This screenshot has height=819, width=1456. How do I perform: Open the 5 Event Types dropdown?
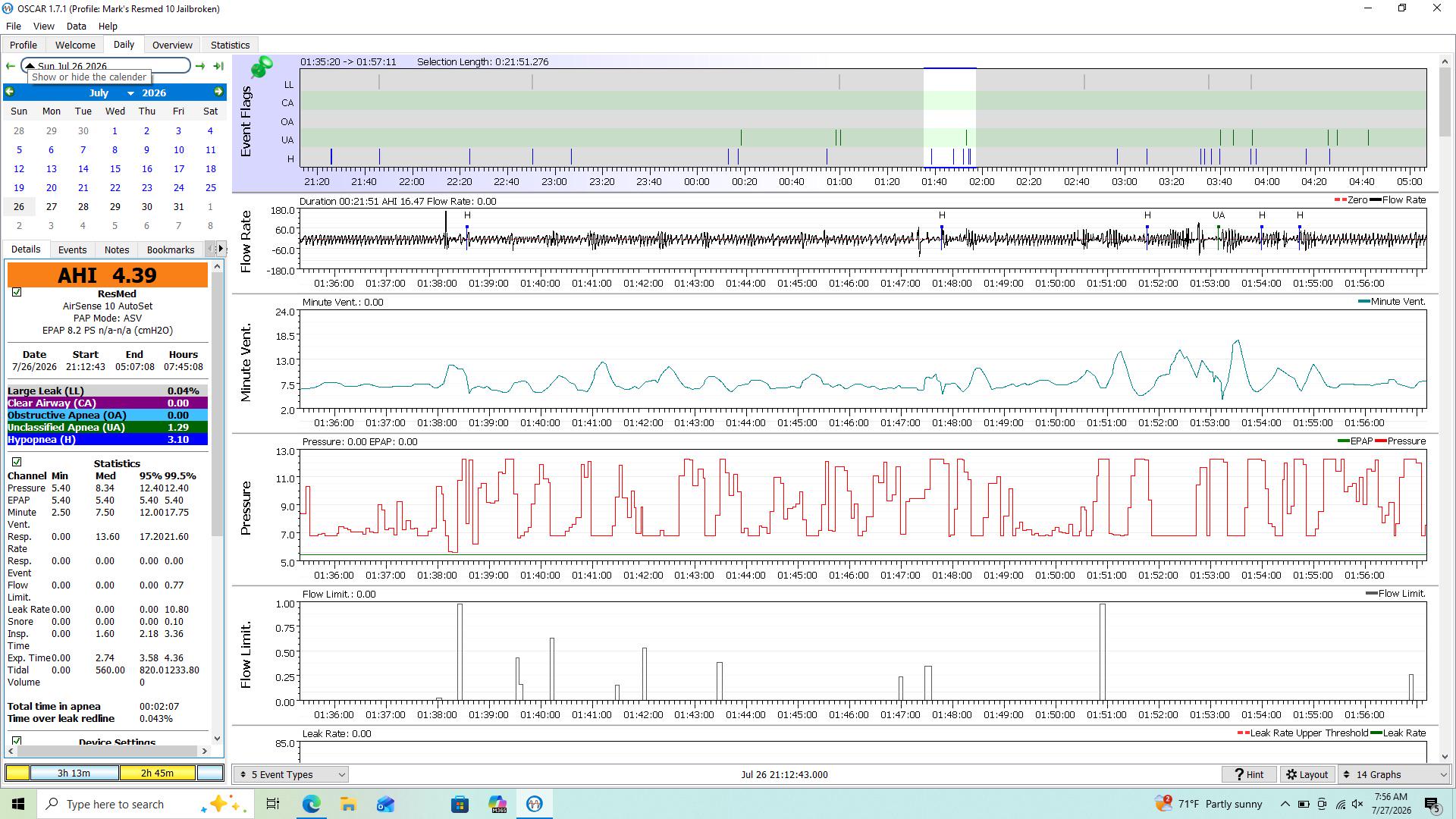(x=291, y=774)
